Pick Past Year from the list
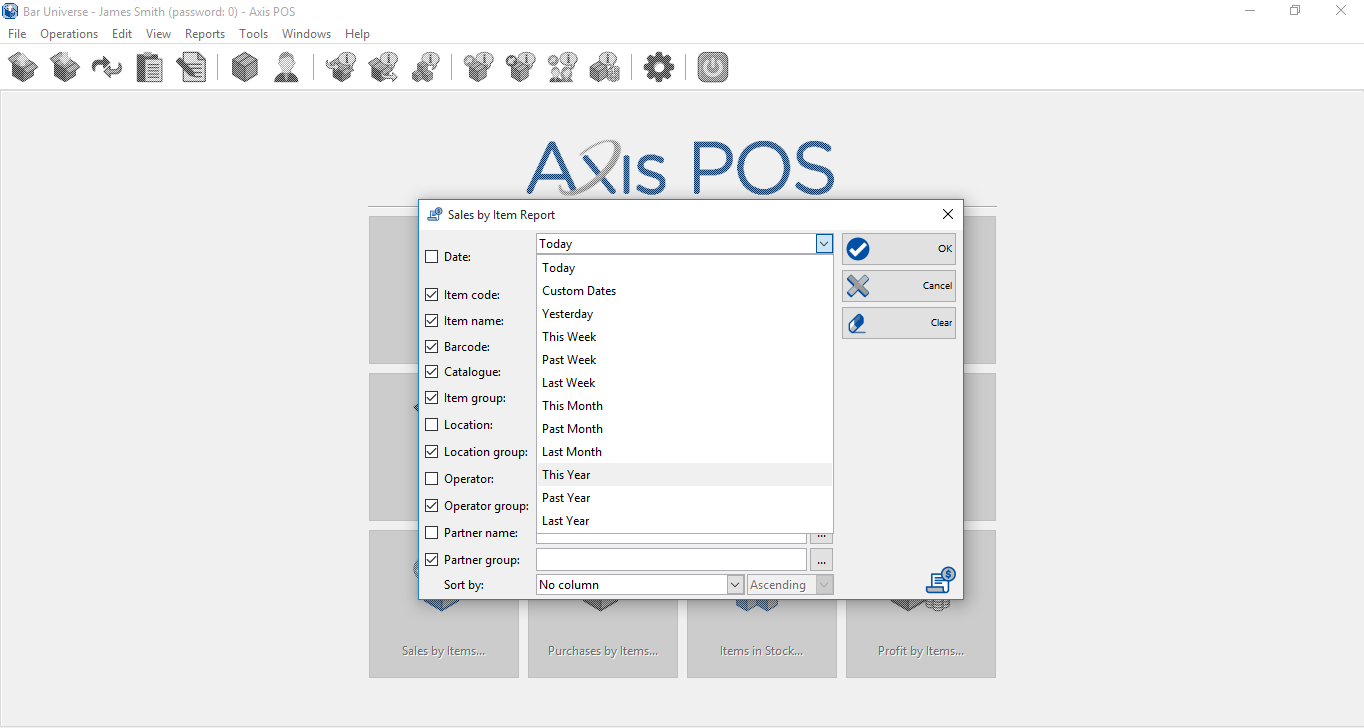Screen dimensions: 1364x728 pyautogui.click(x=684, y=498)
